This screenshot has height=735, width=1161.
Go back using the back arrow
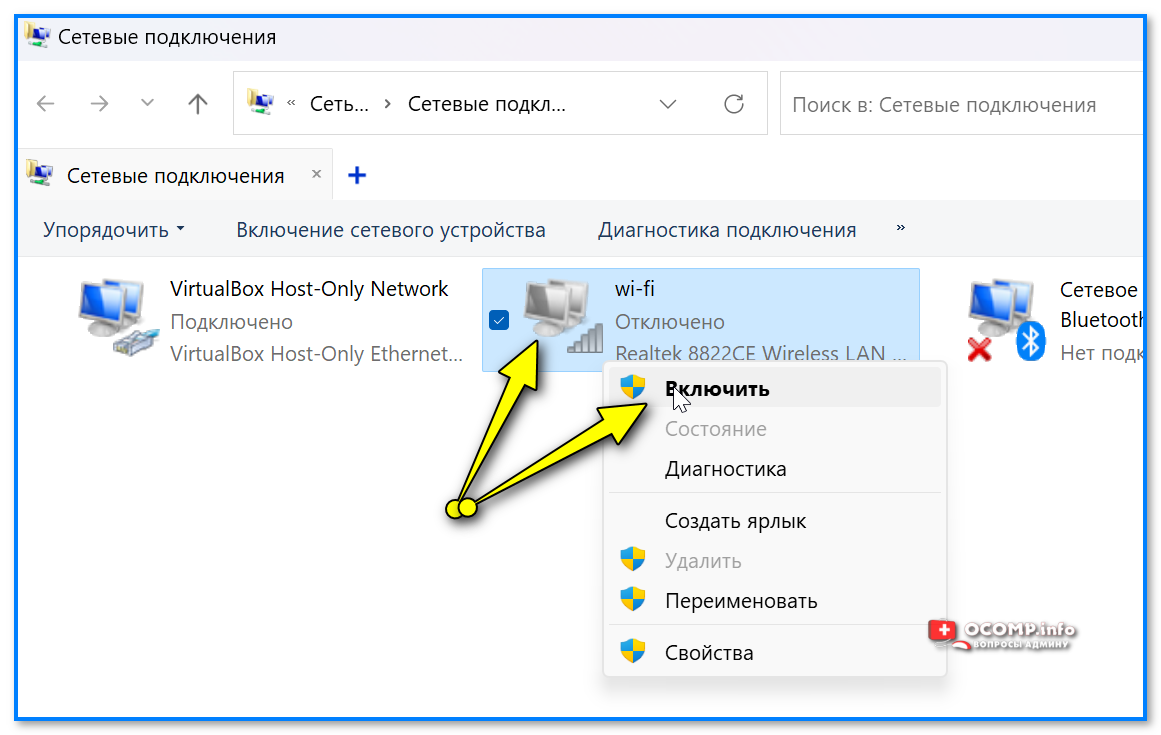(46, 104)
